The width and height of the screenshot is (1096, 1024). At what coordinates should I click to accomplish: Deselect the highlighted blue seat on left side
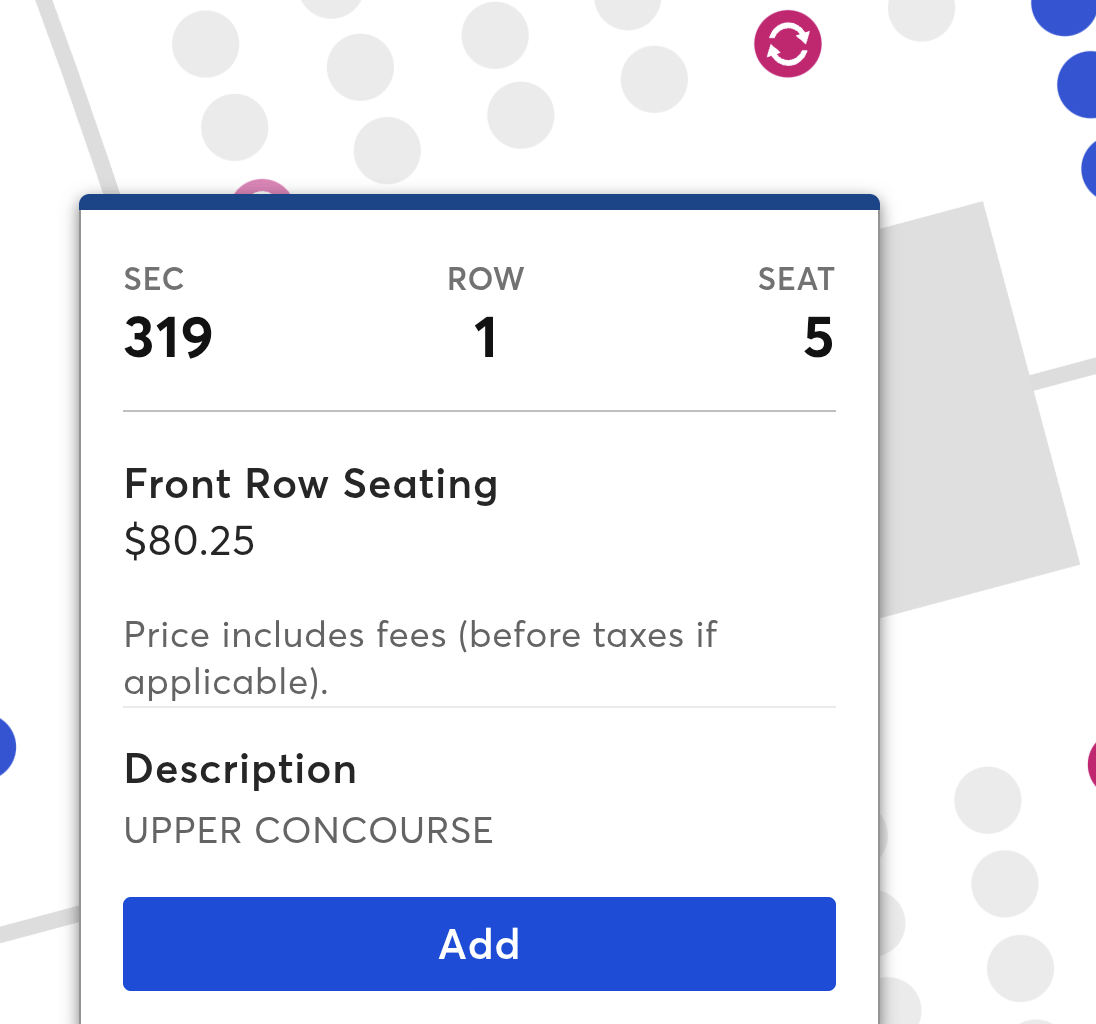click(x=4, y=746)
